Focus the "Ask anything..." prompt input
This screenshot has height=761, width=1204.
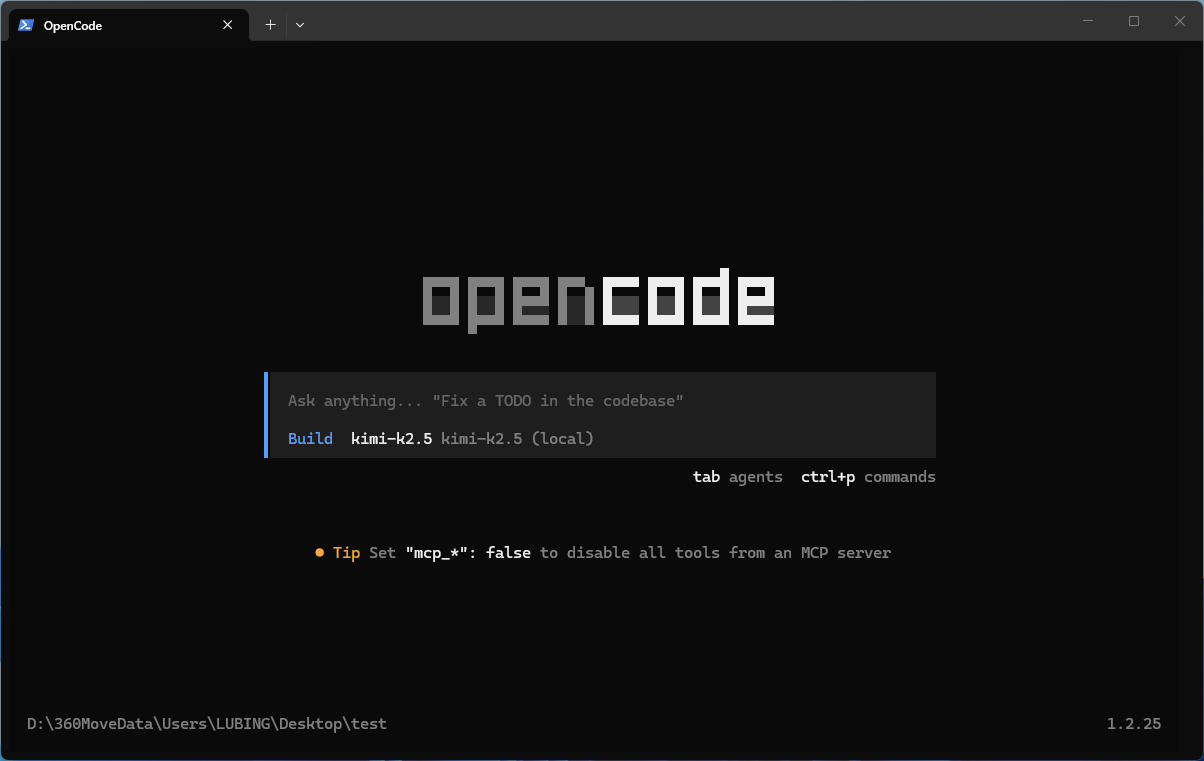click(602, 401)
